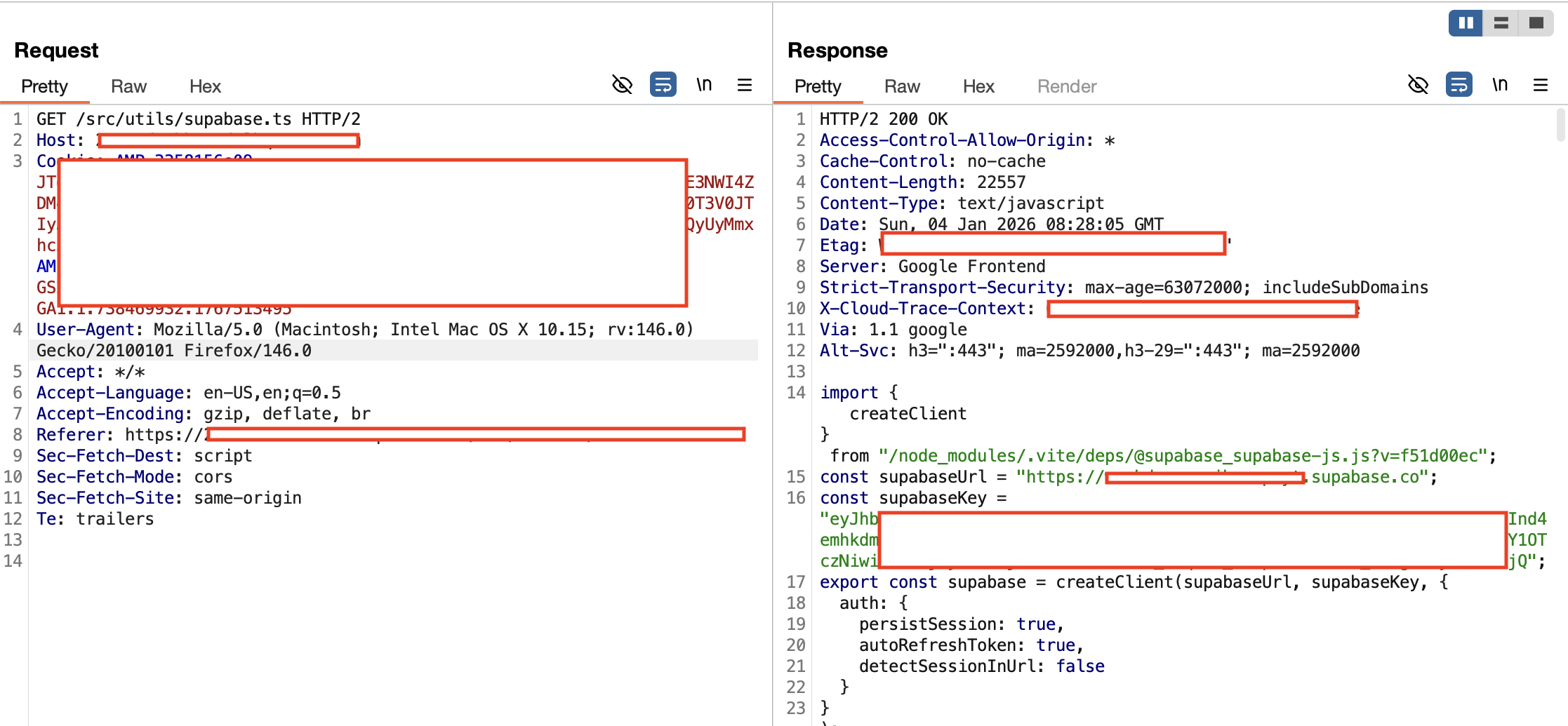Switch Request view to Hex tab
The height and width of the screenshot is (726, 1568).
tap(205, 86)
